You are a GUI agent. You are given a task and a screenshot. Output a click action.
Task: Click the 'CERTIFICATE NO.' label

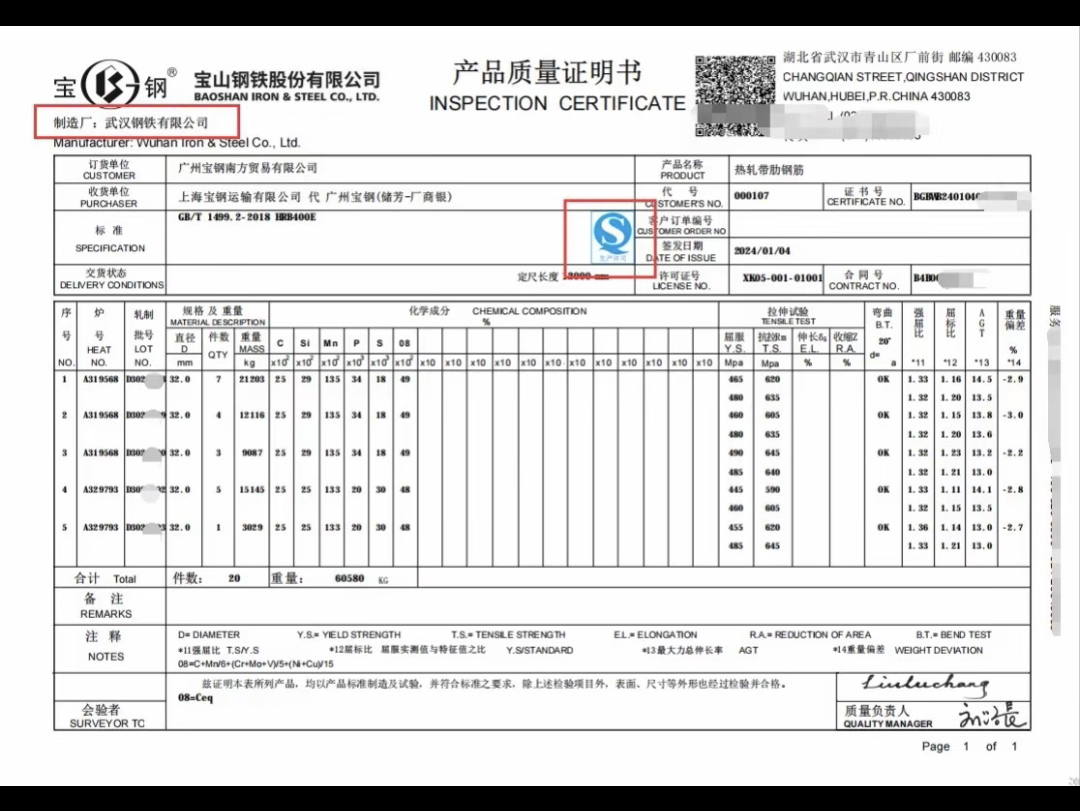(x=866, y=202)
